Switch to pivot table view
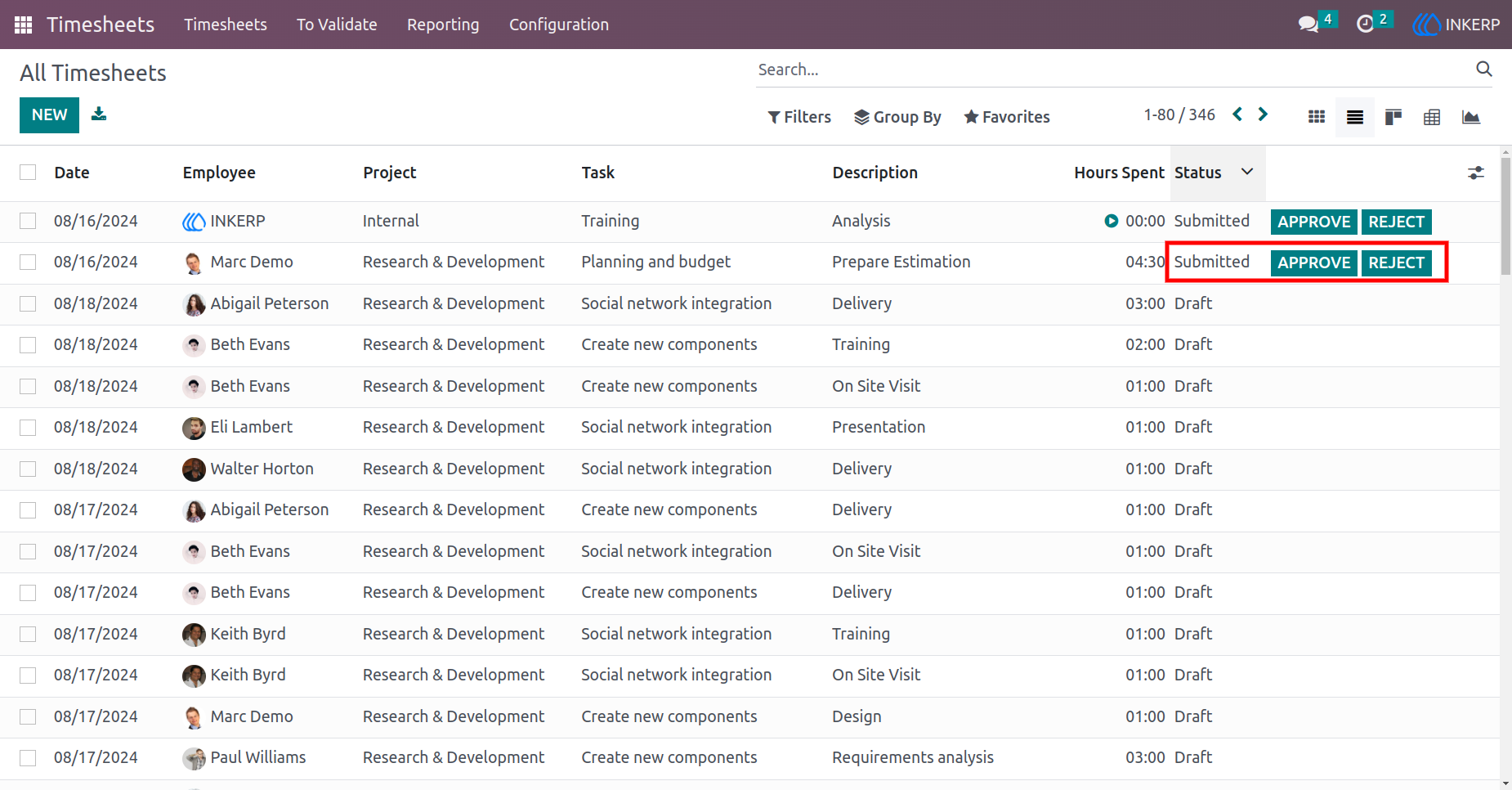Viewport: 1512px width, 790px height. (1432, 117)
